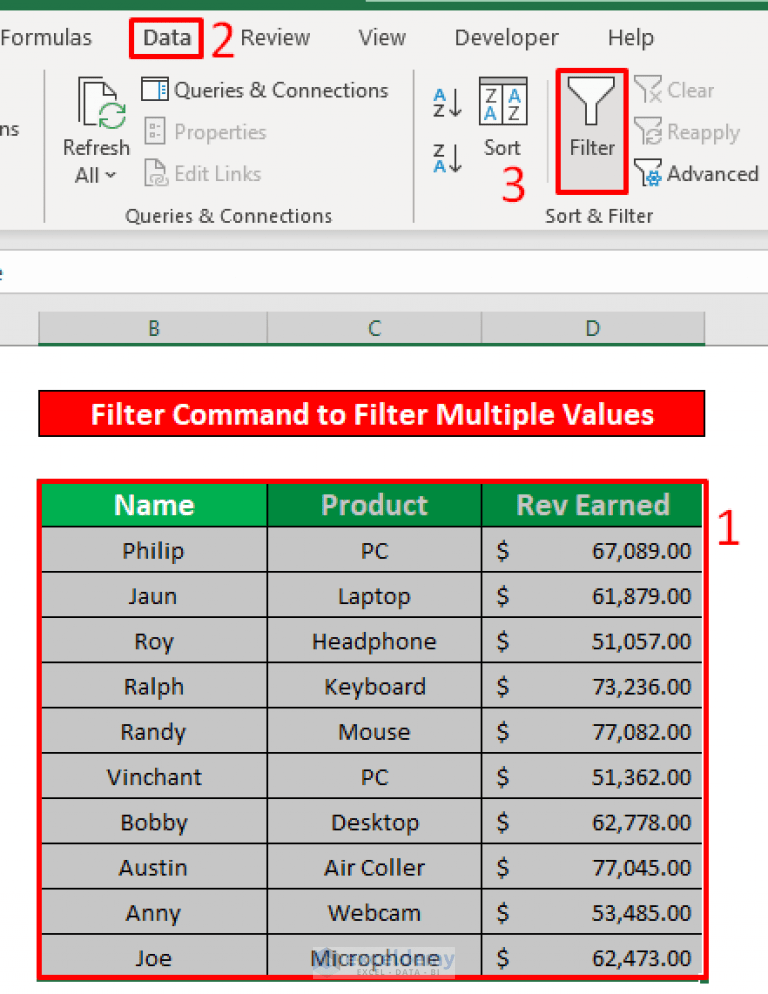Select column B header
This screenshot has width=768, height=994.
coord(153,328)
